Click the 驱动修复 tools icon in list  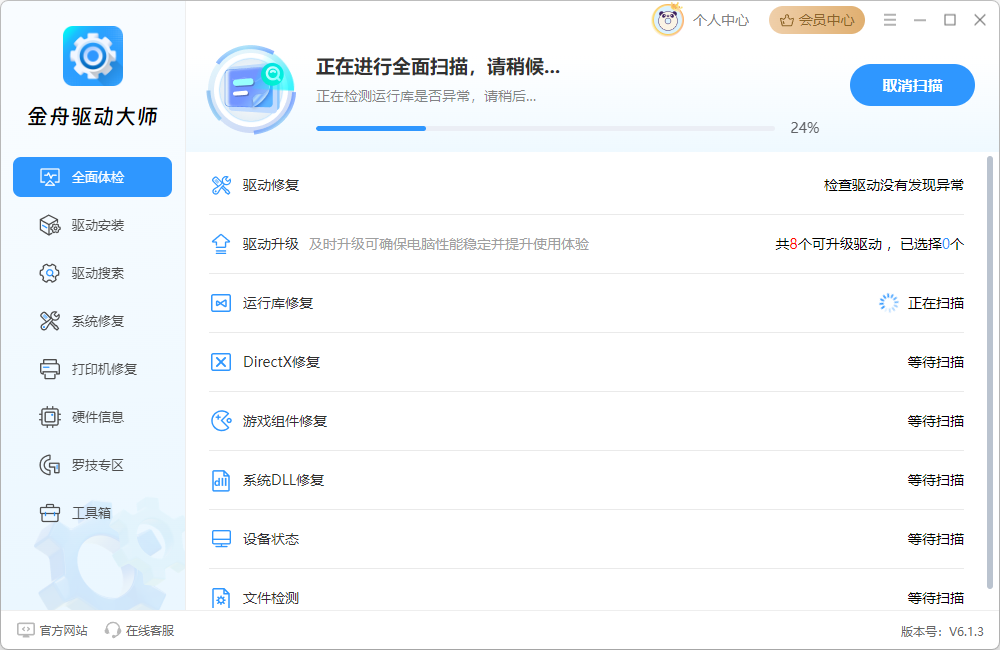click(221, 186)
